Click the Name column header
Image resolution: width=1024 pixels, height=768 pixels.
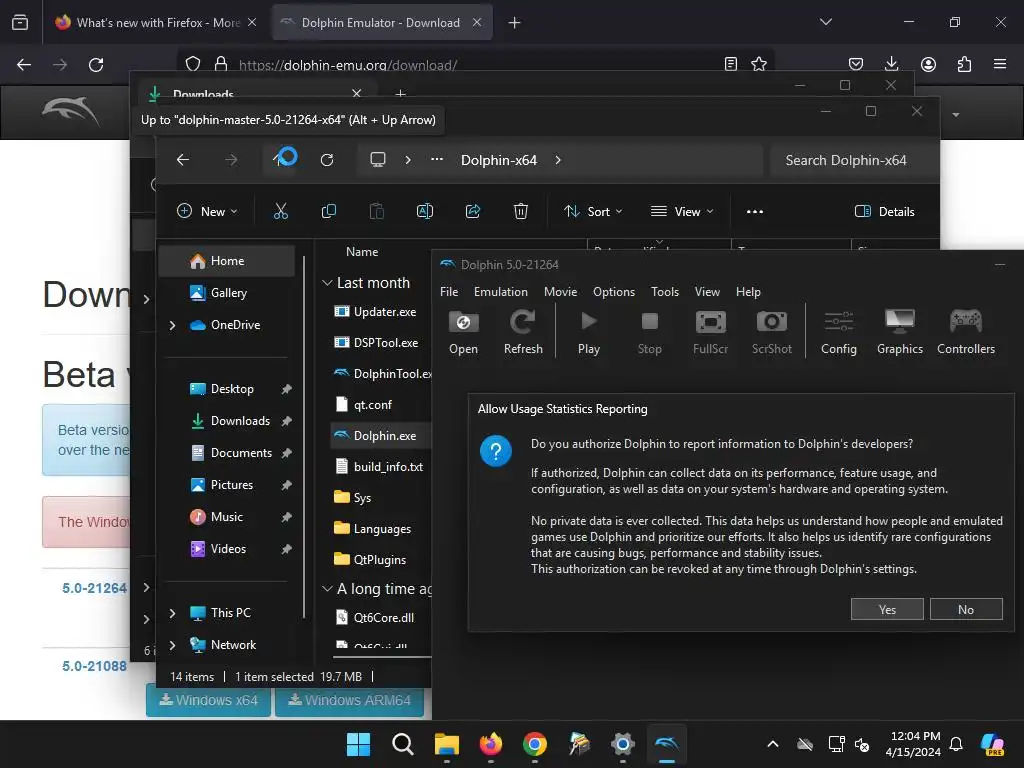pos(362,251)
